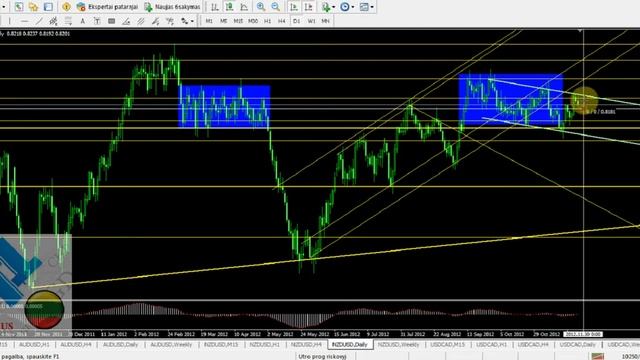Image resolution: width=640 pixels, height=360 pixels.
Task: Toggle Ekspertai patarėjai auto-trading
Action: point(107,7)
